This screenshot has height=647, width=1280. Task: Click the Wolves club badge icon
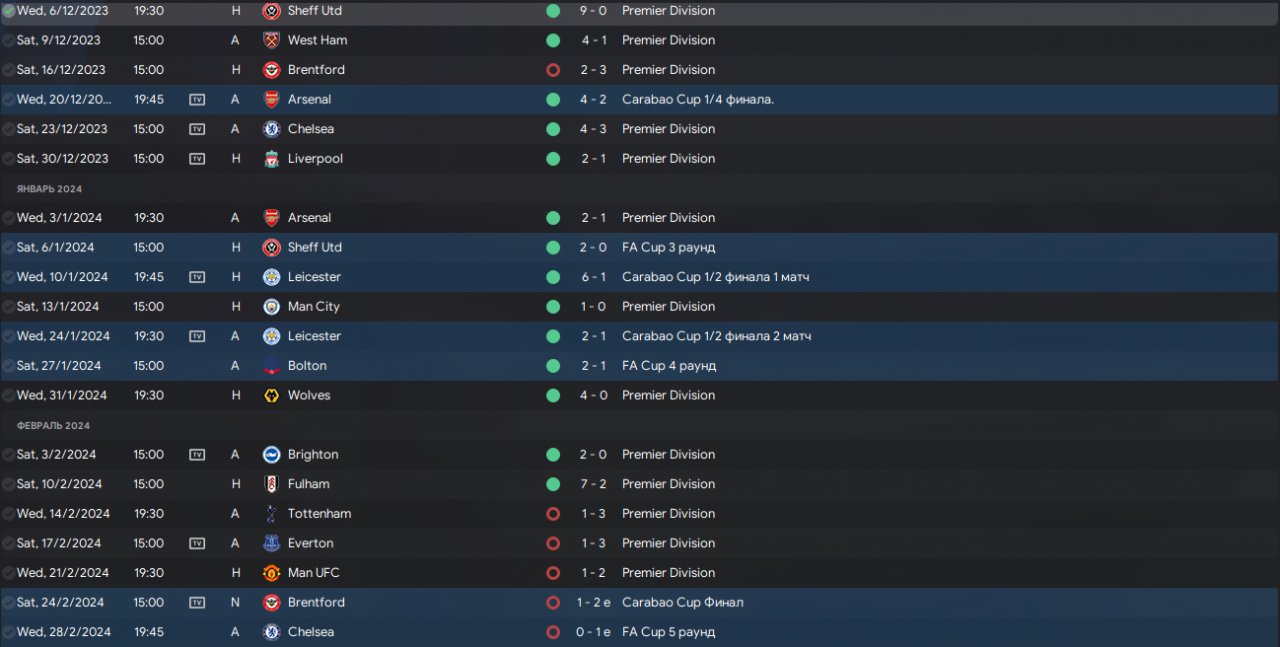tap(271, 395)
